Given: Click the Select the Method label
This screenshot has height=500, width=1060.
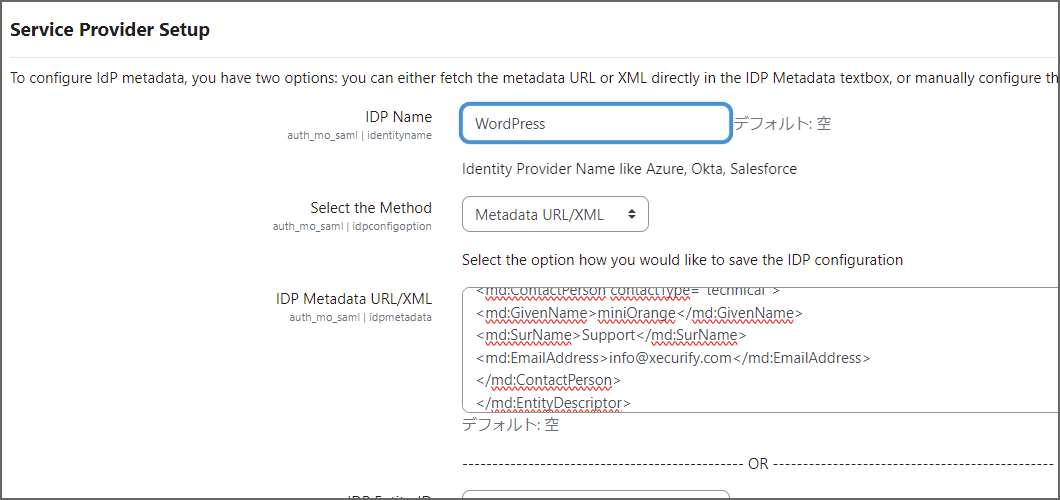Looking at the screenshot, I should point(371,207).
